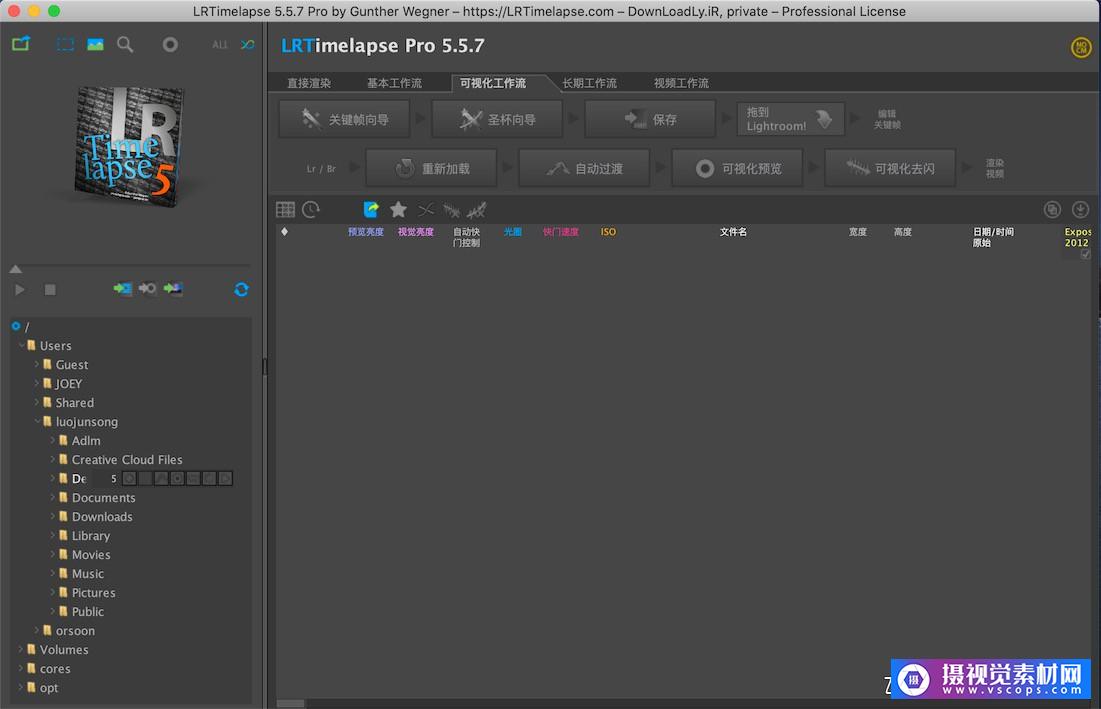Toggle the blue shuffle icon beside ALL
The image size is (1101, 709).
click(x=247, y=44)
